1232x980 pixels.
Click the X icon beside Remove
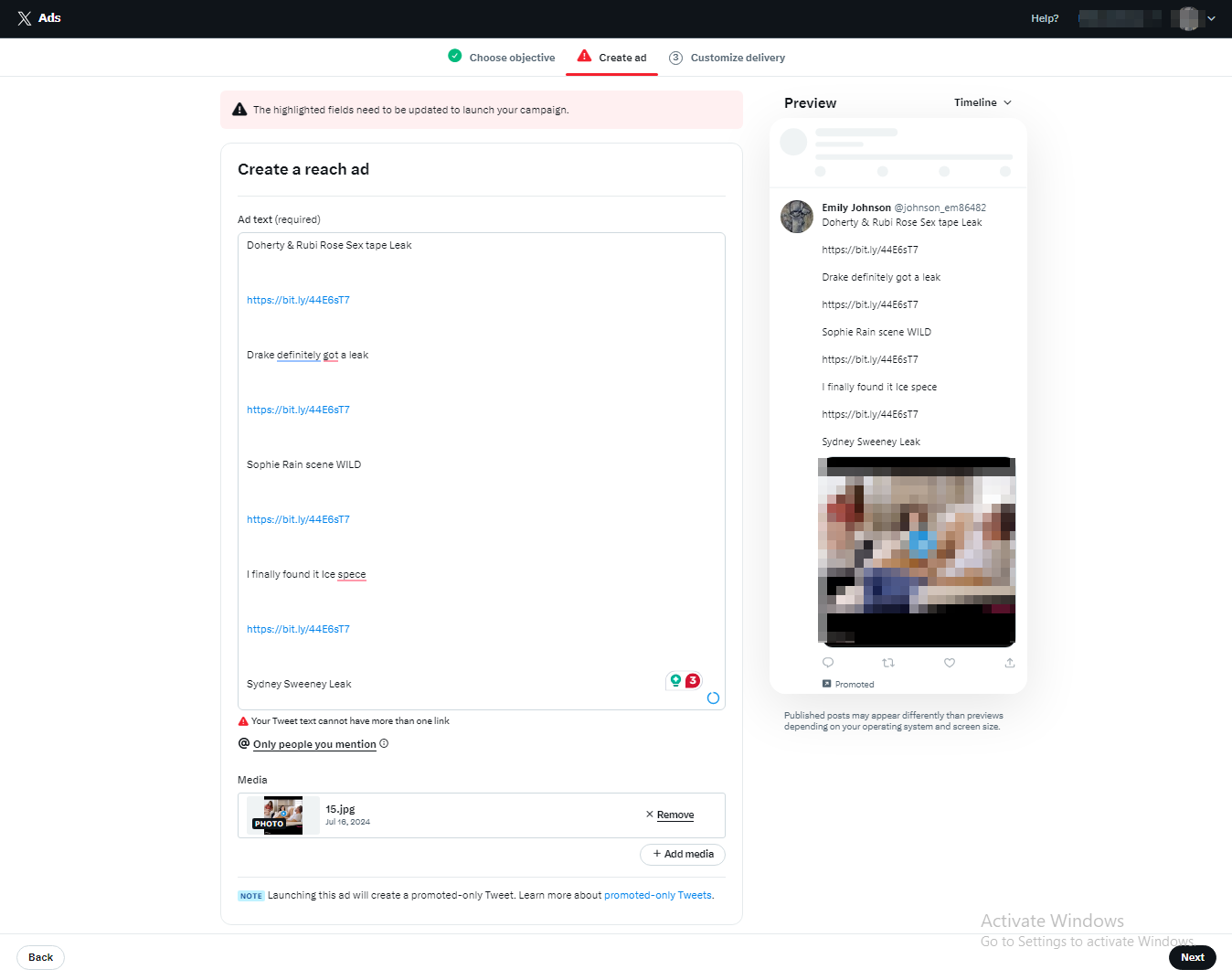[650, 815]
